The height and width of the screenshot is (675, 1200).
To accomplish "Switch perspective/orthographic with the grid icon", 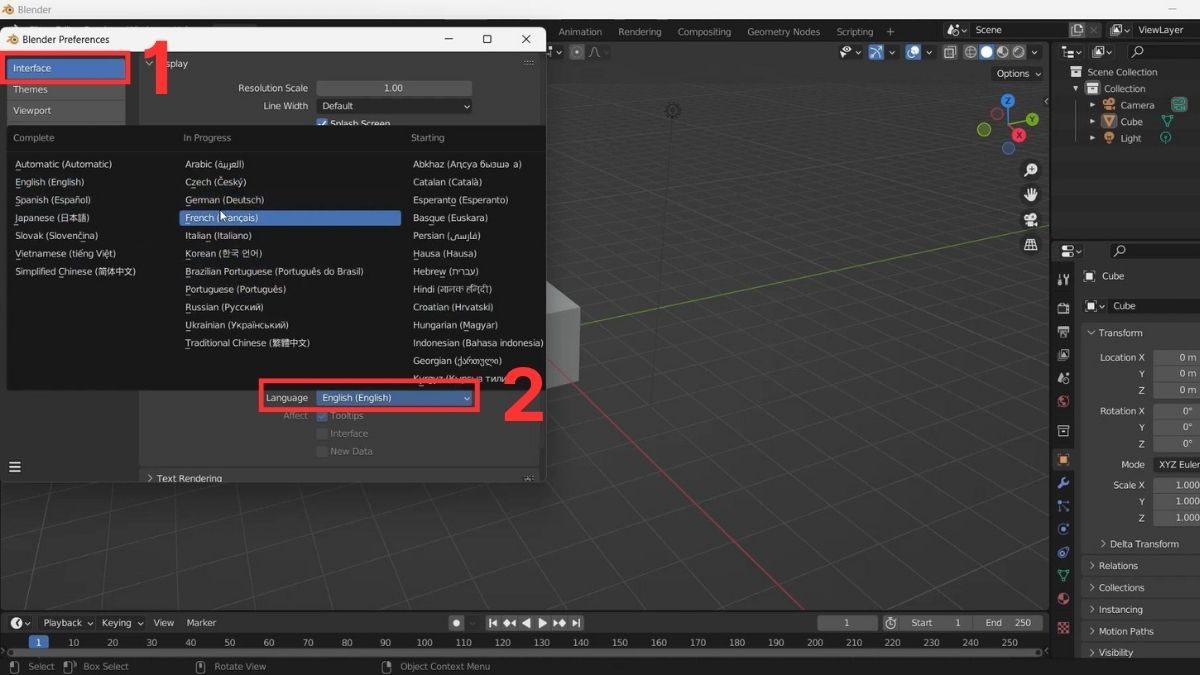I will 1030,245.
